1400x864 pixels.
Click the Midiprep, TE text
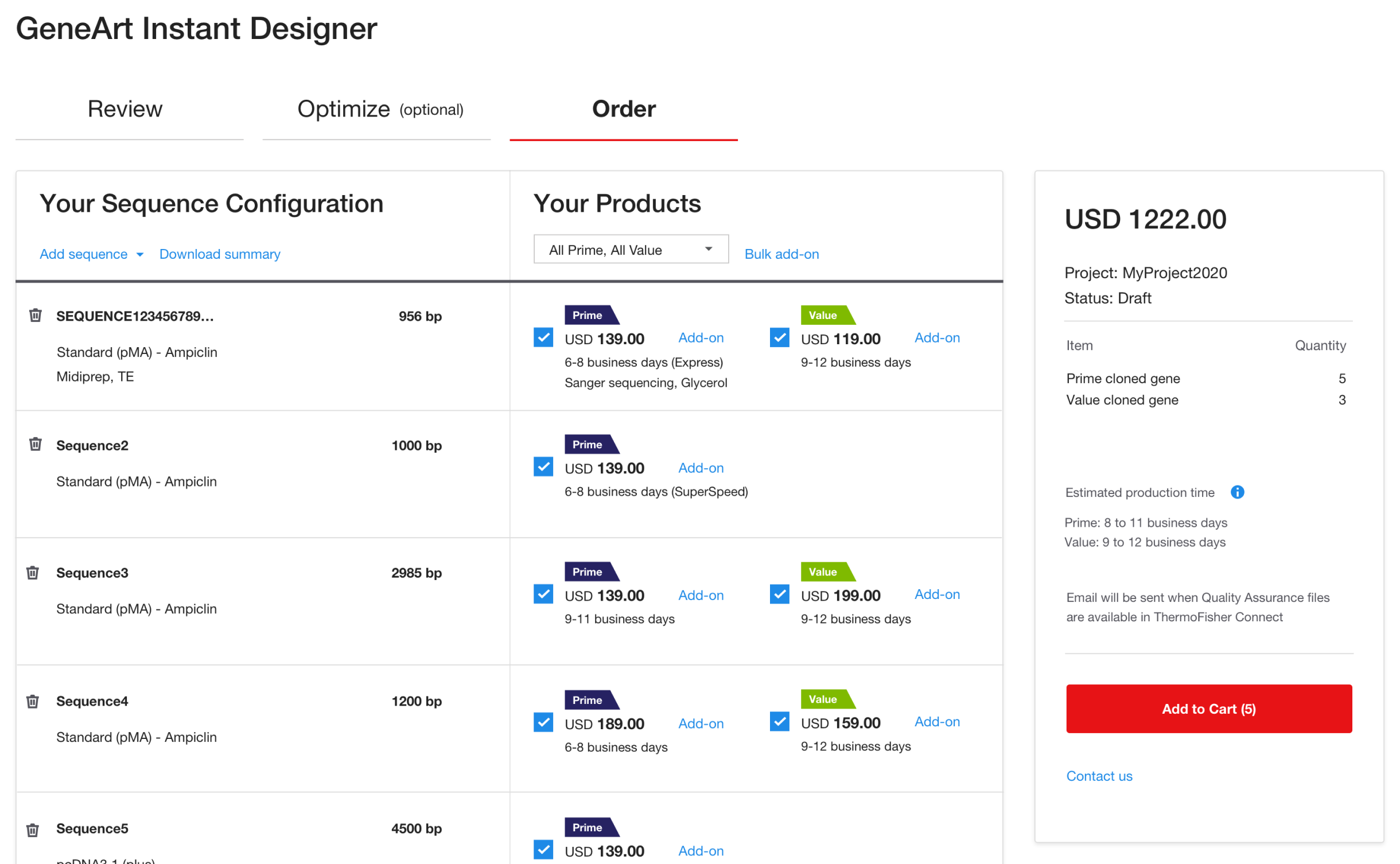point(95,376)
